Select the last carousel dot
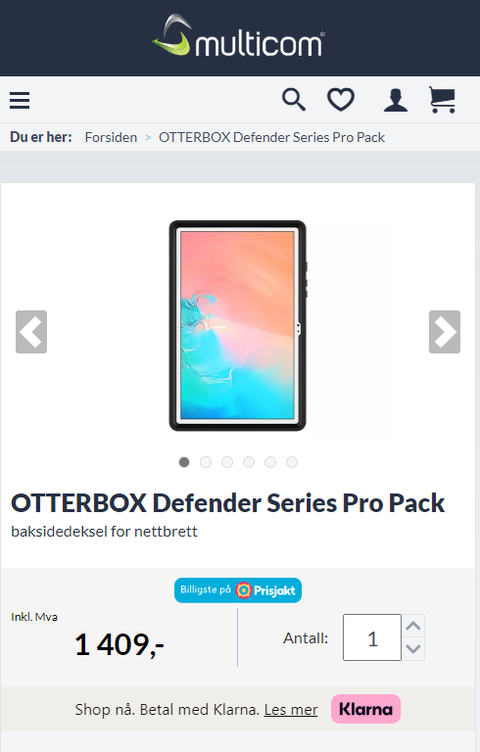This screenshot has height=752, width=480. (292, 462)
